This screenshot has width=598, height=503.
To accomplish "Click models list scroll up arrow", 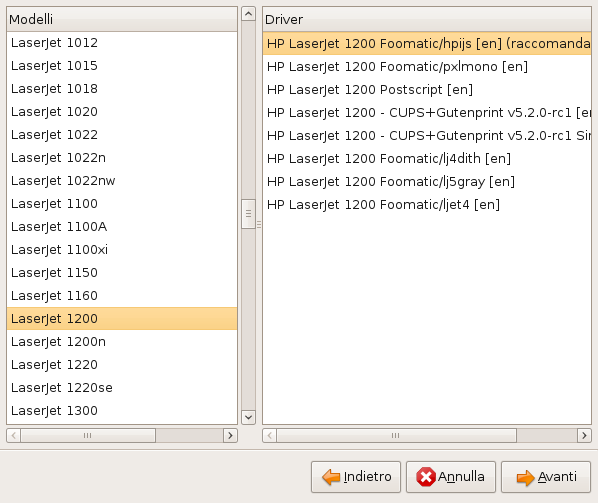I will (x=248, y=14).
